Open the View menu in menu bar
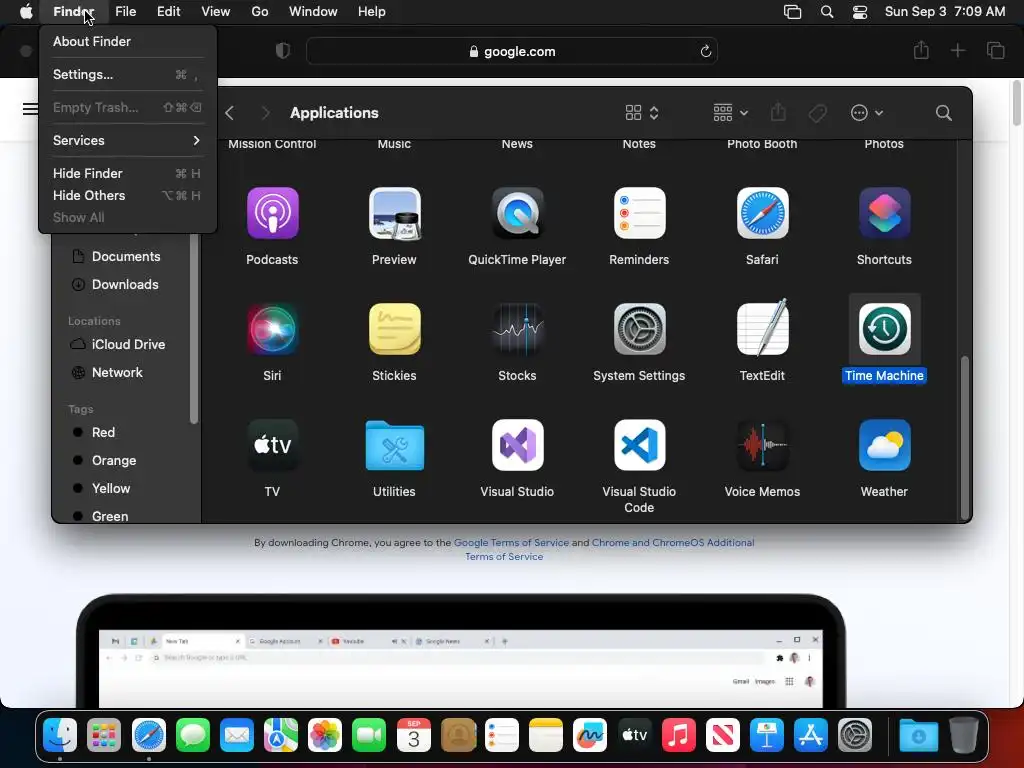This screenshot has height=768, width=1024. click(216, 12)
